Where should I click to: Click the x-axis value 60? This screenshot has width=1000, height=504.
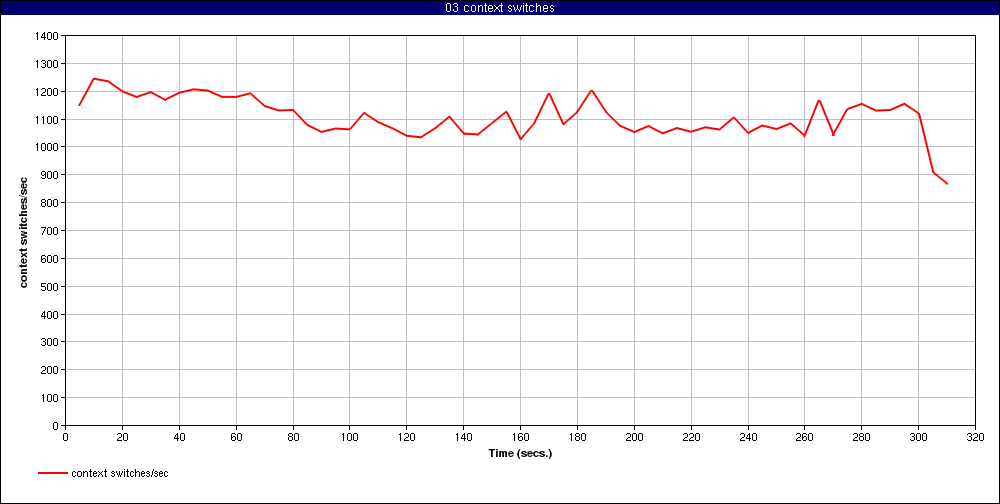(236, 437)
